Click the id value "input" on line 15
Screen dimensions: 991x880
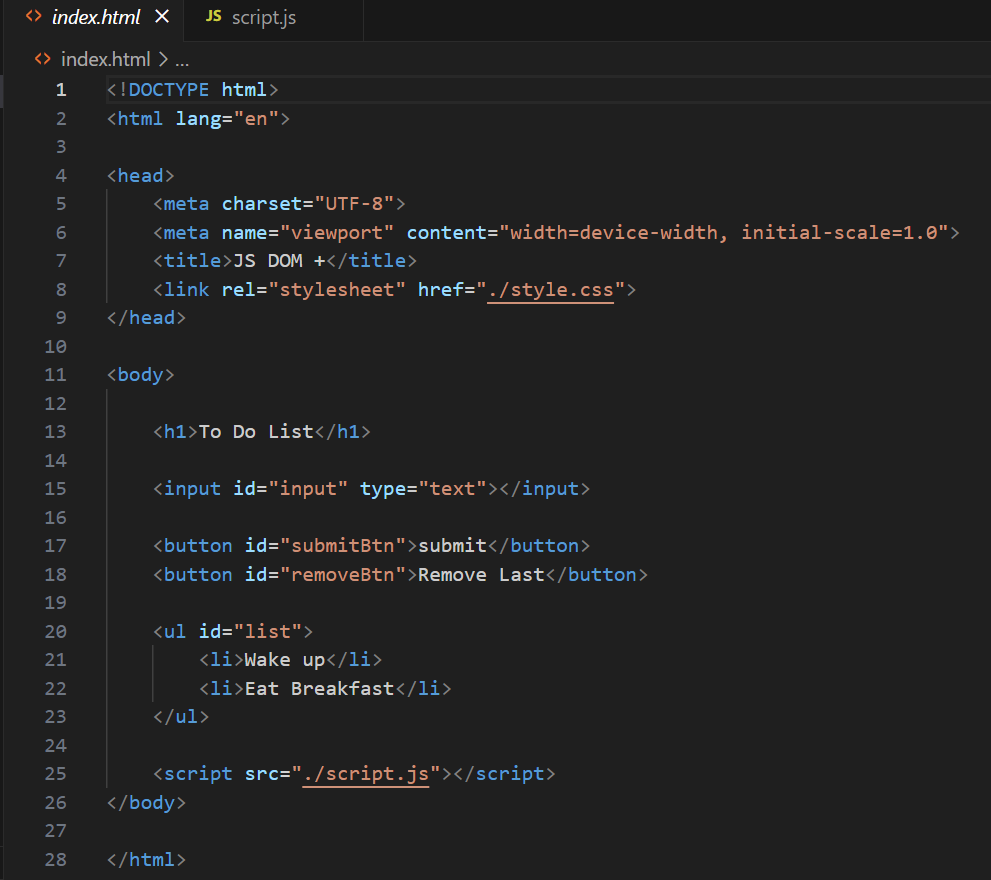[308, 489]
